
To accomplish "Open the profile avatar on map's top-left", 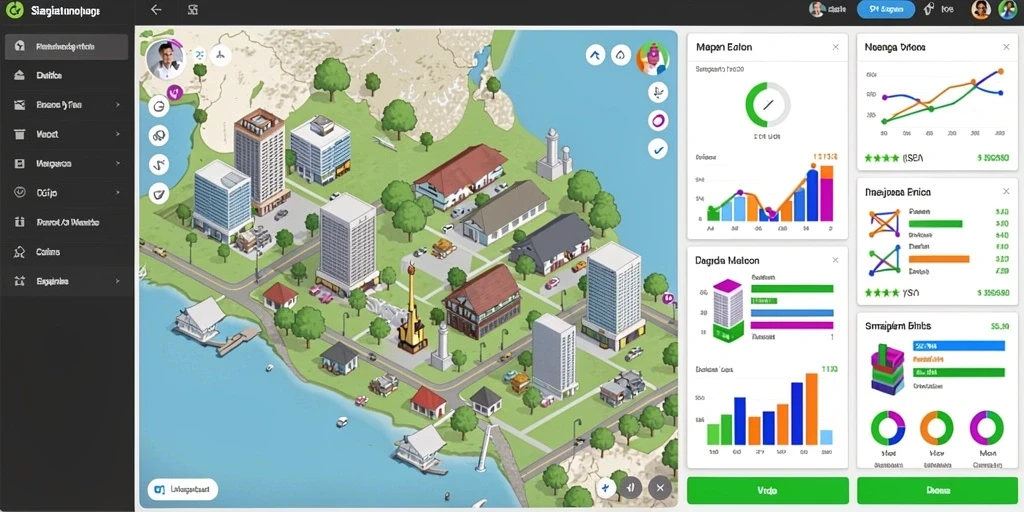I will coord(165,60).
